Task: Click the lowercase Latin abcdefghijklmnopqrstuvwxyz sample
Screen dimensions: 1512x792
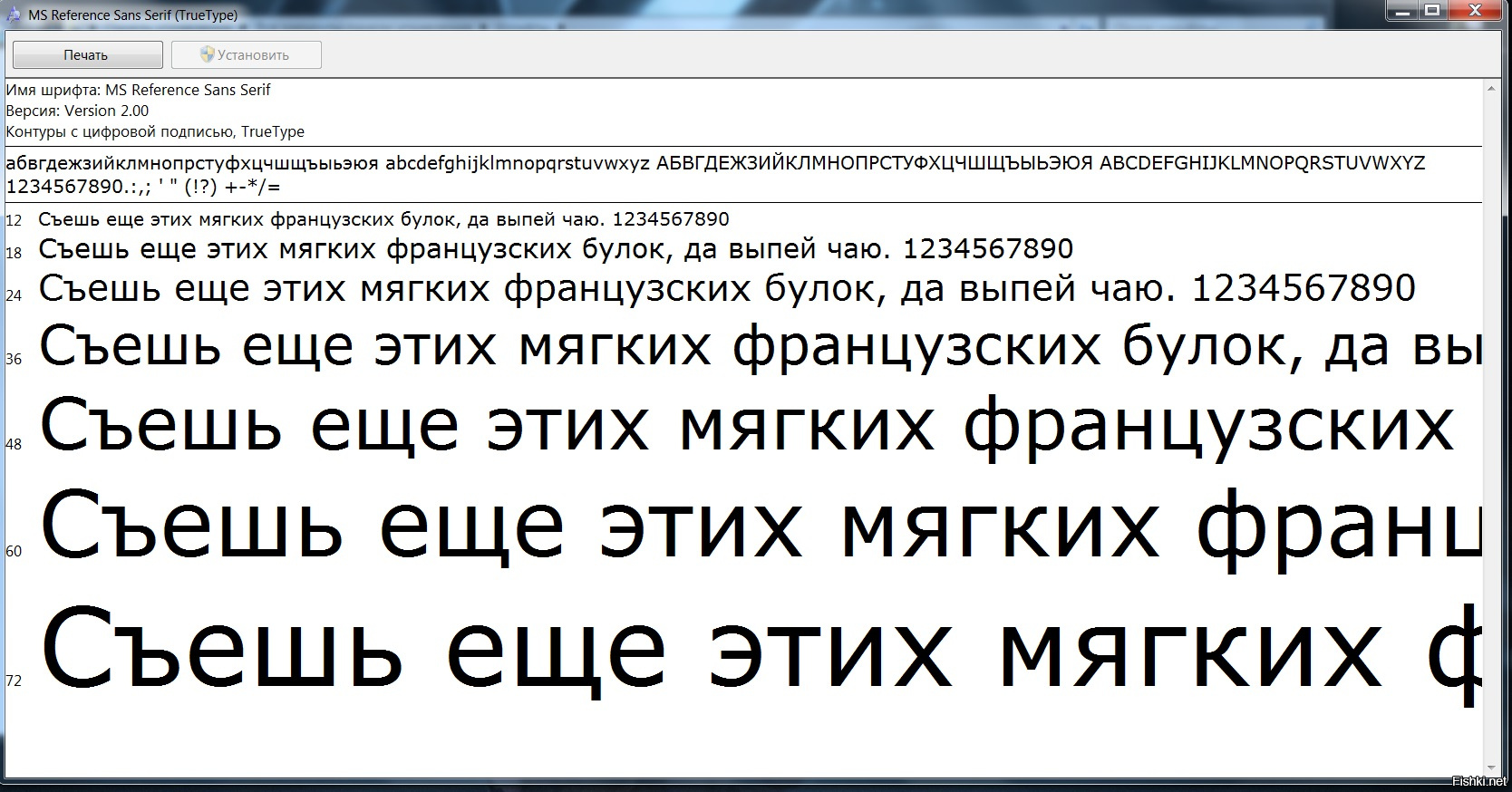Action: [518, 164]
